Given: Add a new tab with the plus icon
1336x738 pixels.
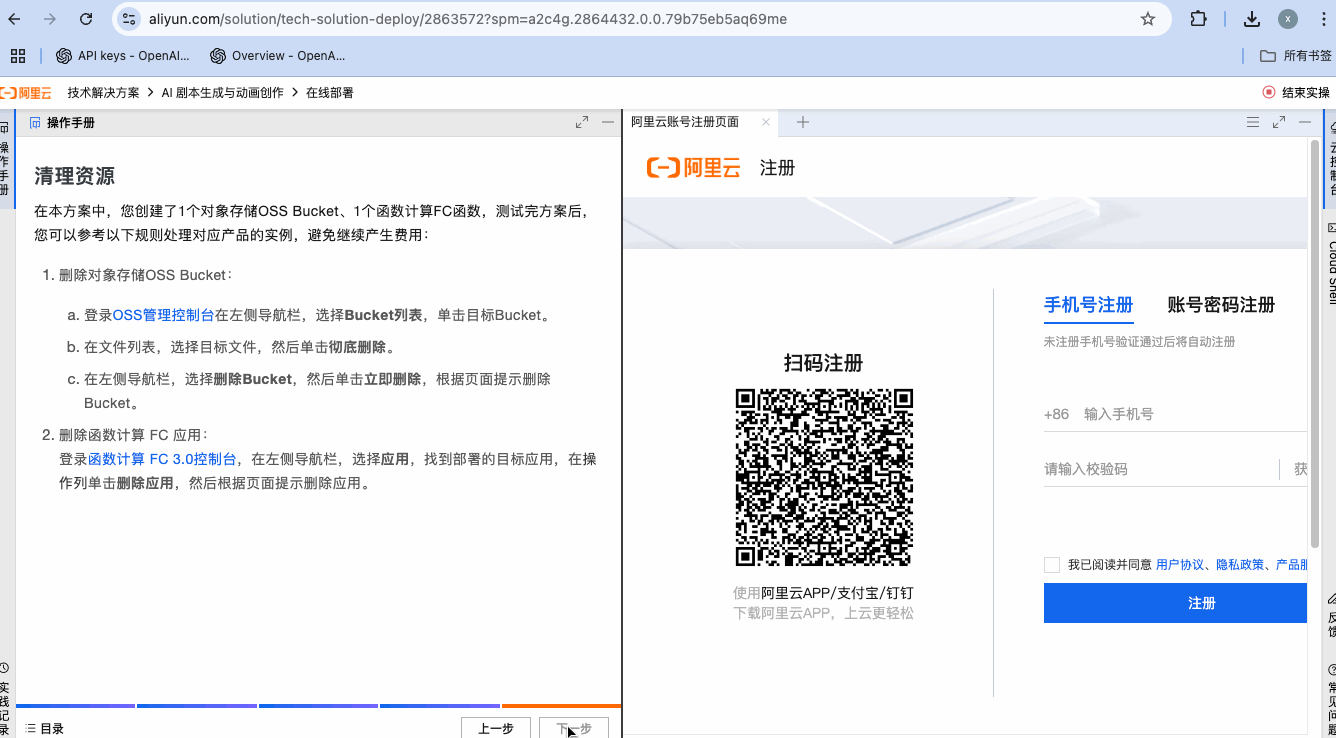Looking at the screenshot, I should pyautogui.click(x=802, y=122).
